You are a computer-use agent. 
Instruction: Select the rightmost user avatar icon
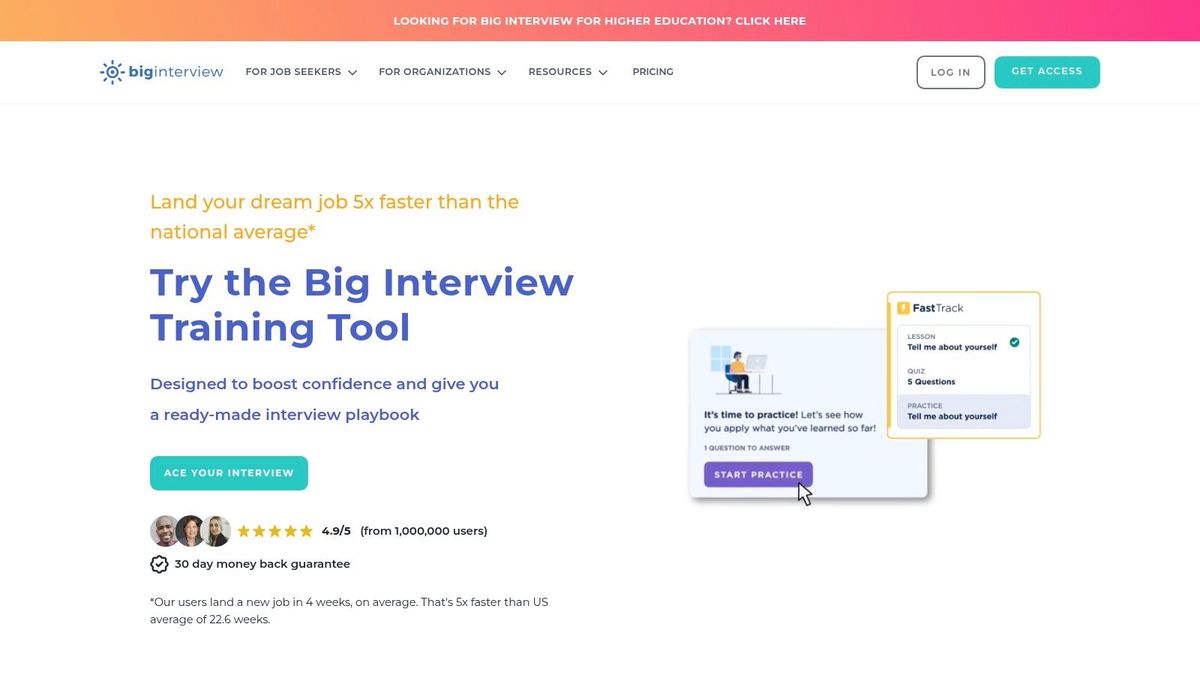pos(218,531)
